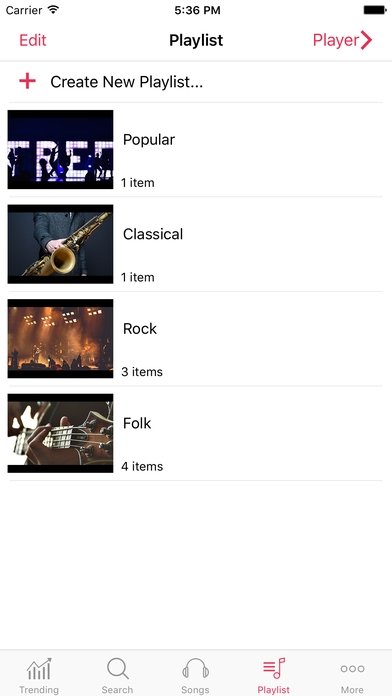This screenshot has height=696, width=392.
Task: Open the Popular playlist thumbnail
Action: coord(60,150)
